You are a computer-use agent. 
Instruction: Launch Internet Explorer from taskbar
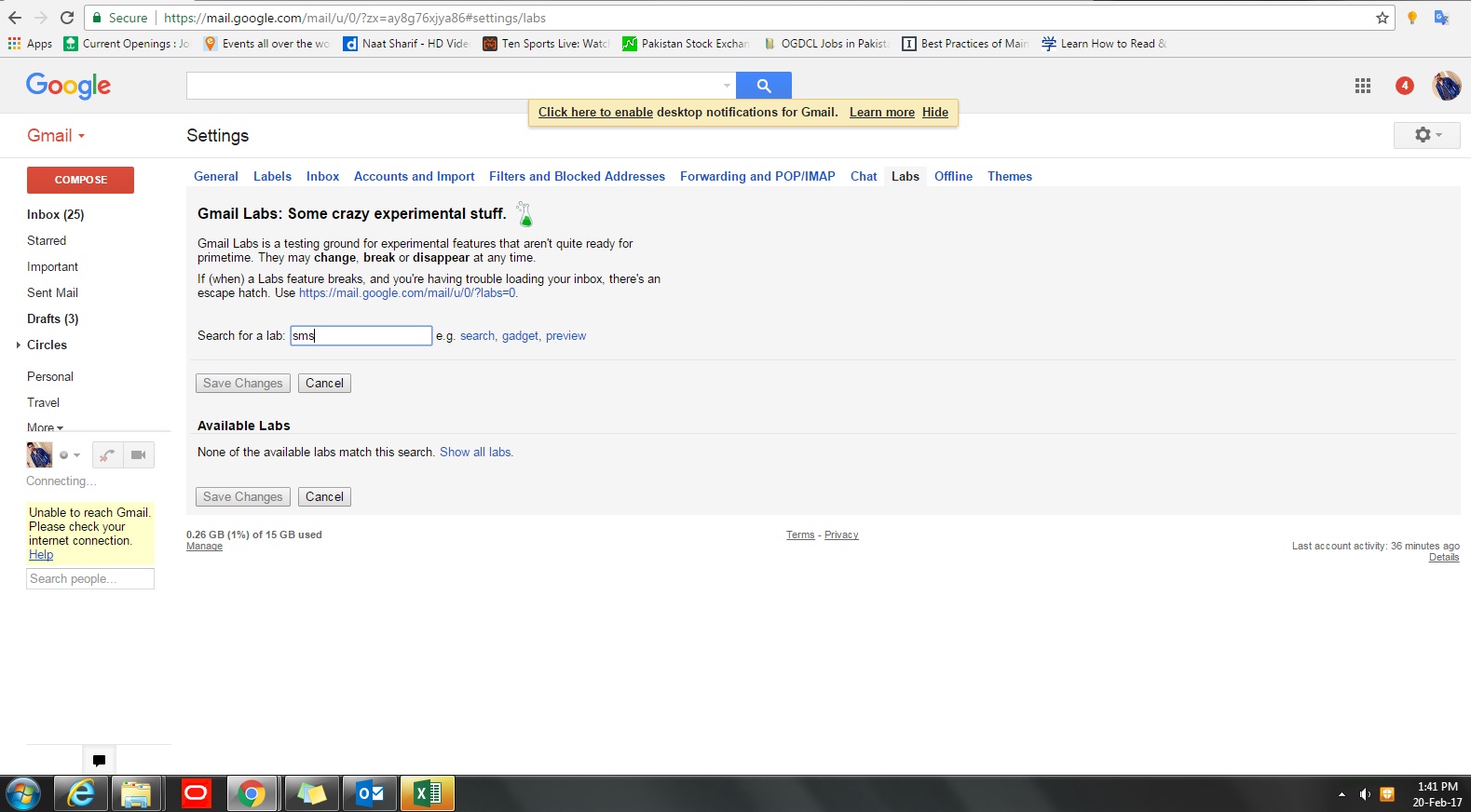pos(81,794)
